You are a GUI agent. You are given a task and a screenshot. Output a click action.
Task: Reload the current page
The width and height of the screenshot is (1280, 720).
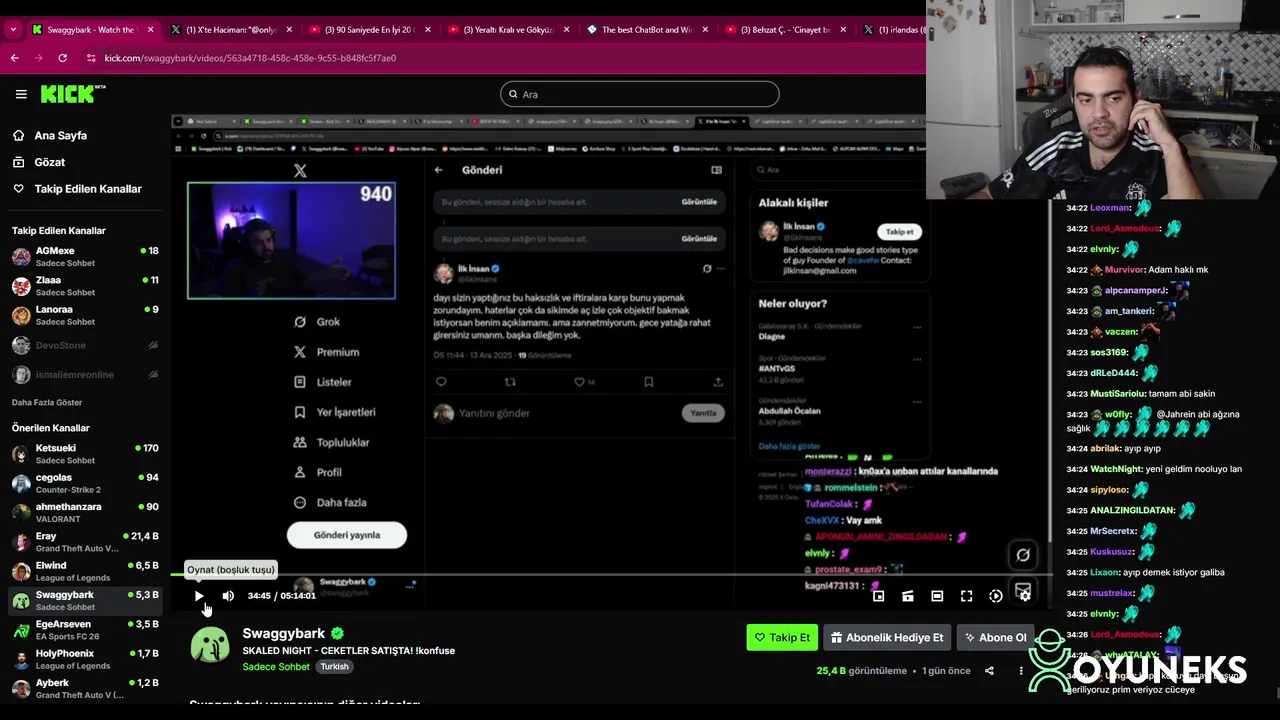(x=63, y=58)
